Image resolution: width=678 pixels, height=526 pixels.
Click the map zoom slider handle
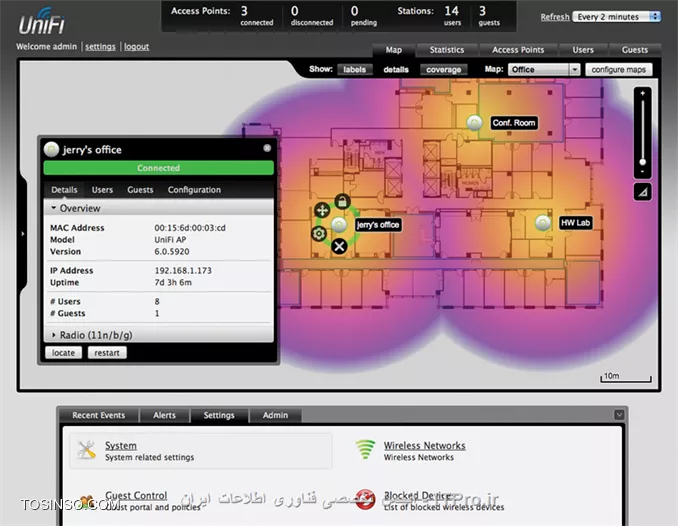pyautogui.click(x=643, y=162)
